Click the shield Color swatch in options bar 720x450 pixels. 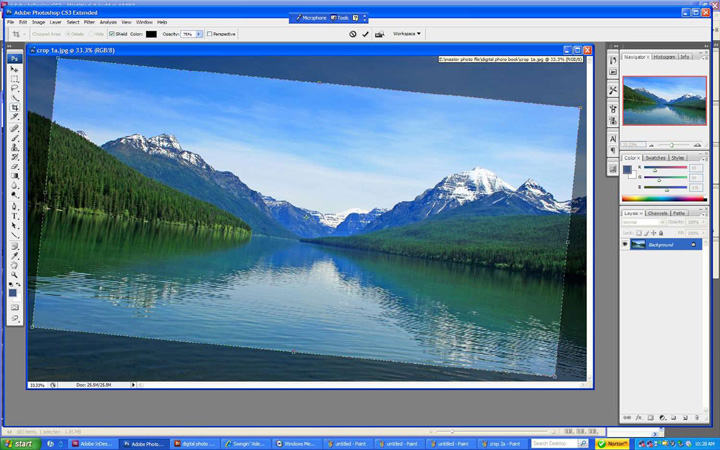pyautogui.click(x=151, y=34)
